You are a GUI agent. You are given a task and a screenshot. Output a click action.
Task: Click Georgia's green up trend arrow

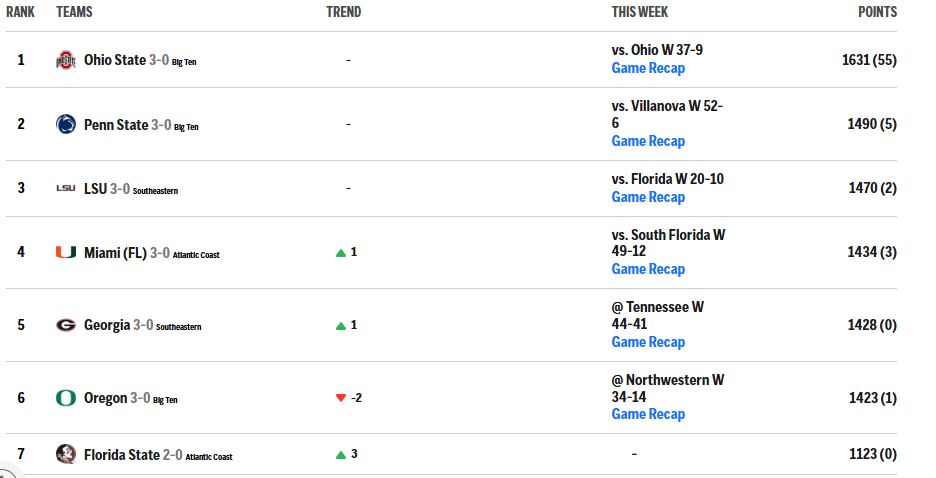(341, 326)
